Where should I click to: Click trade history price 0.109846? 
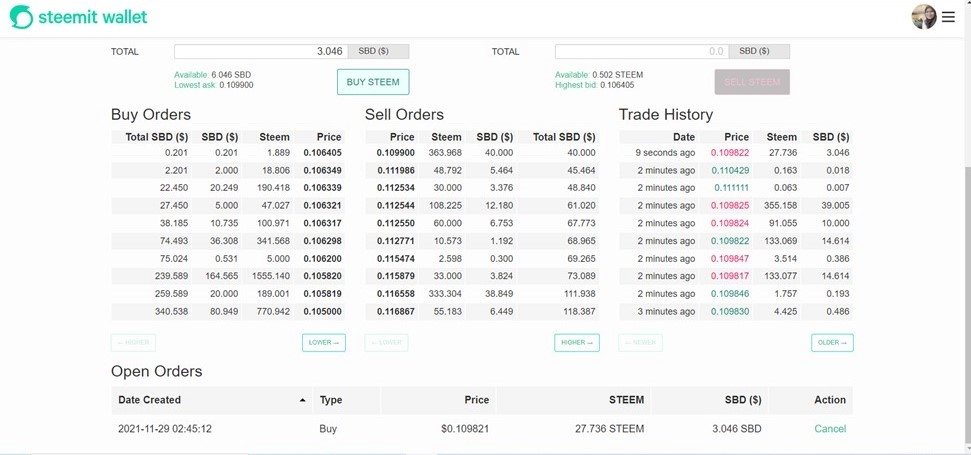coord(729,294)
